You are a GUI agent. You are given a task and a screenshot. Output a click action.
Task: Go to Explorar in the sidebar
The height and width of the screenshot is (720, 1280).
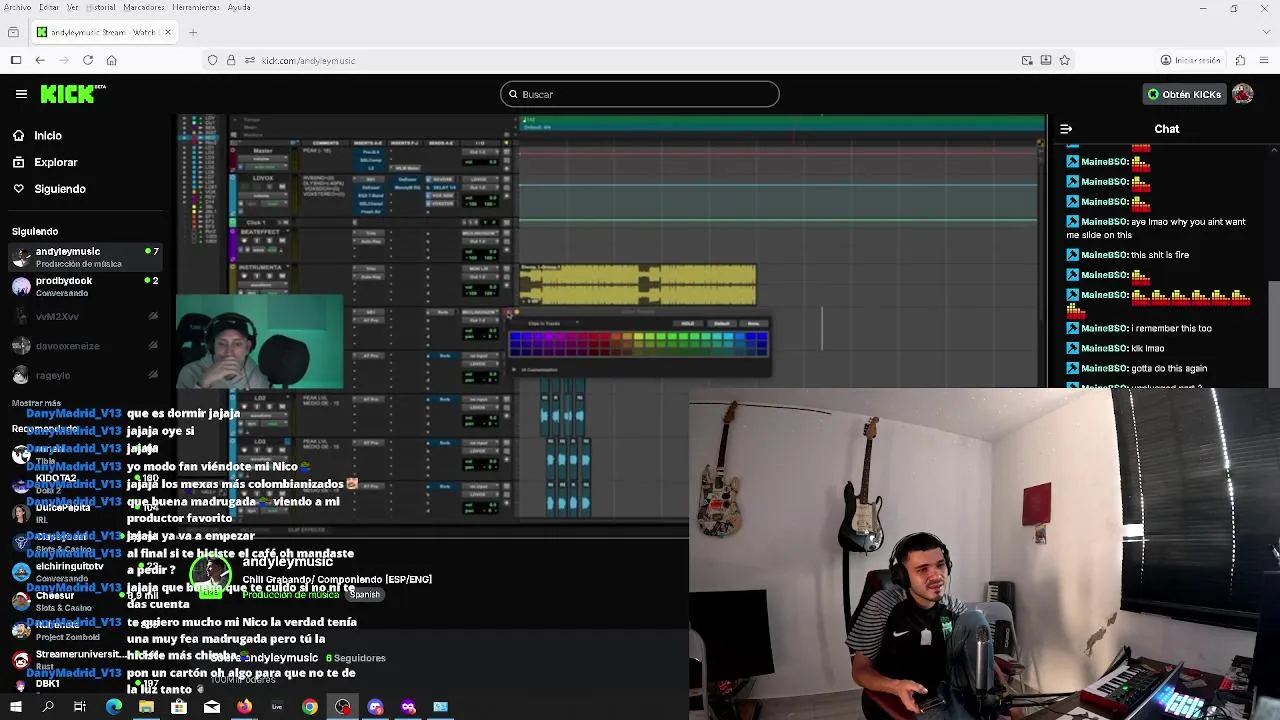click(x=56, y=162)
